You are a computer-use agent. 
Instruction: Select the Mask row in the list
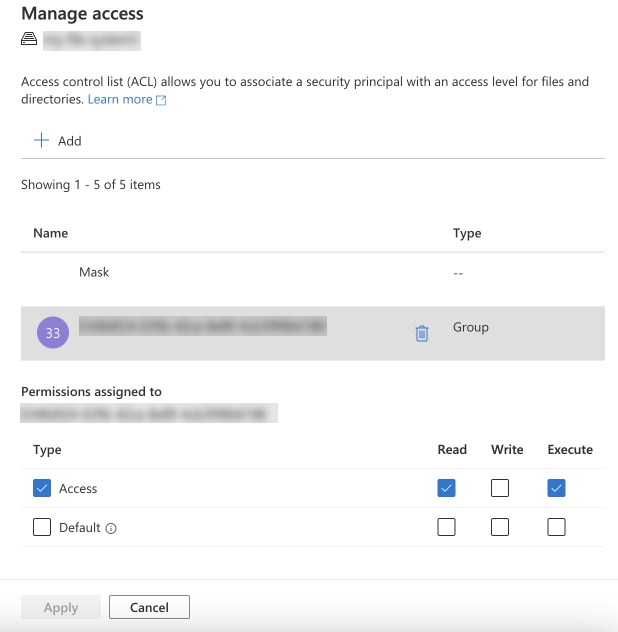[x=94, y=272]
